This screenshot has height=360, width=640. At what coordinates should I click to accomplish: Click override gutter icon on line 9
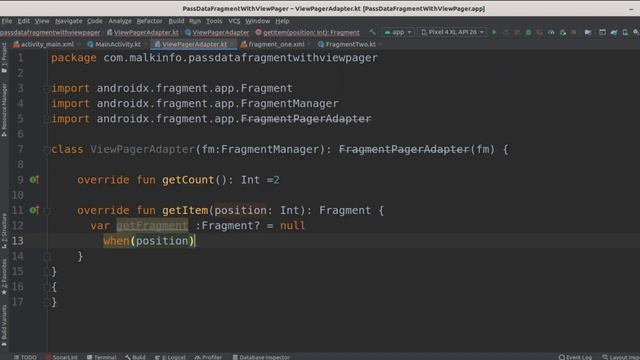pos(34,180)
